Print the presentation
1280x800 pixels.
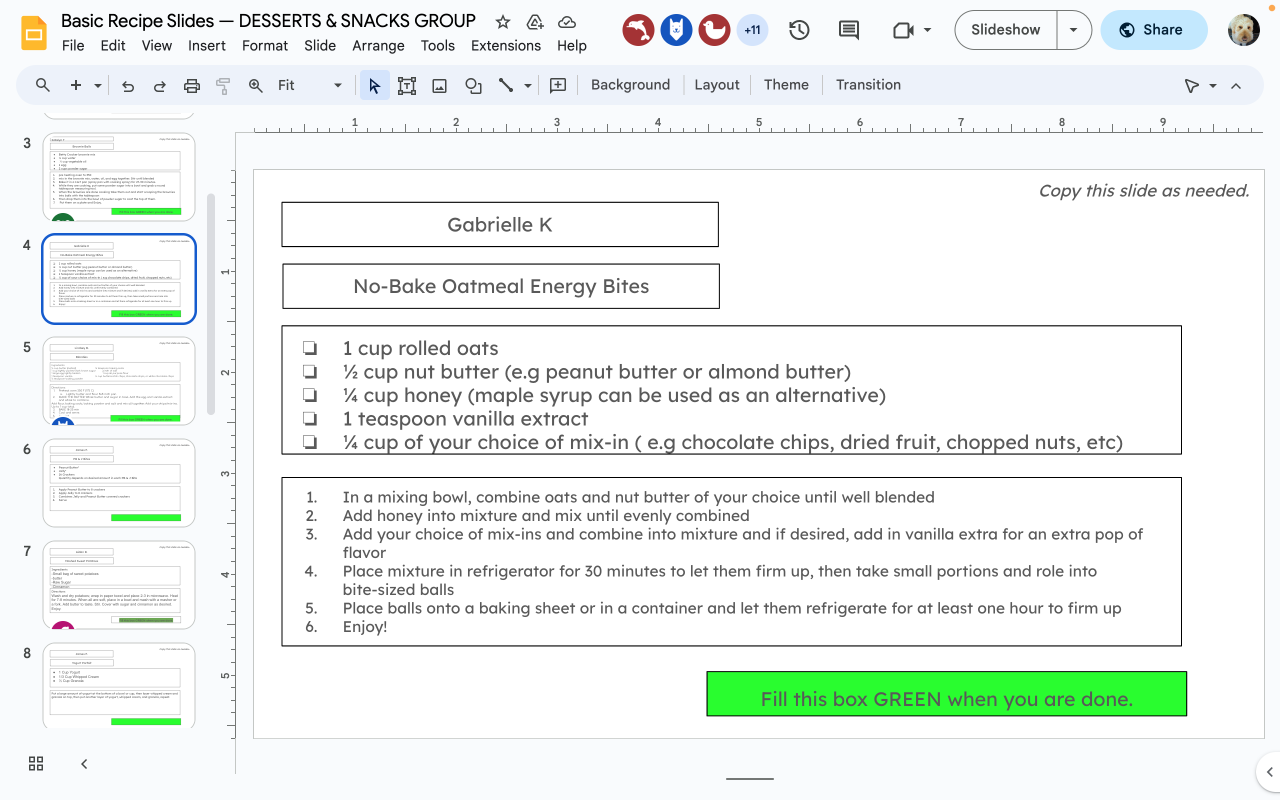coord(192,85)
